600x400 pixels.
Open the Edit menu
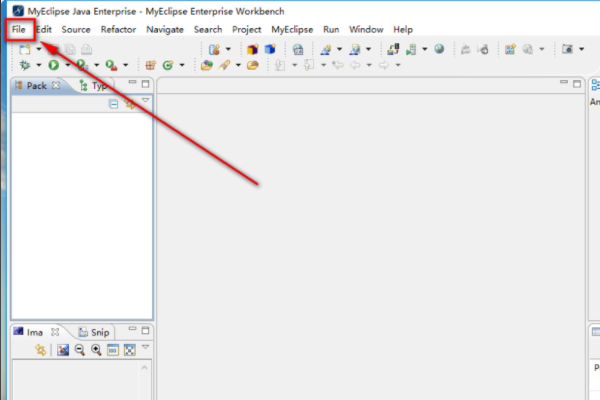(44, 29)
